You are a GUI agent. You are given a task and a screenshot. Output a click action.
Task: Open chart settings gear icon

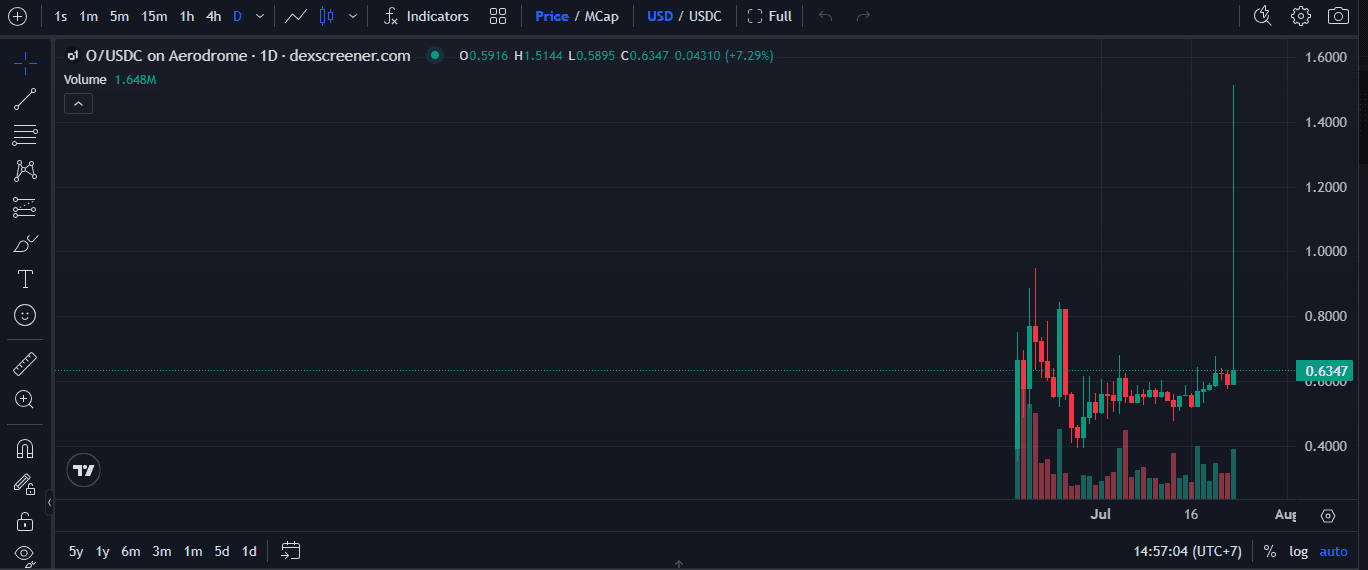click(x=1300, y=16)
